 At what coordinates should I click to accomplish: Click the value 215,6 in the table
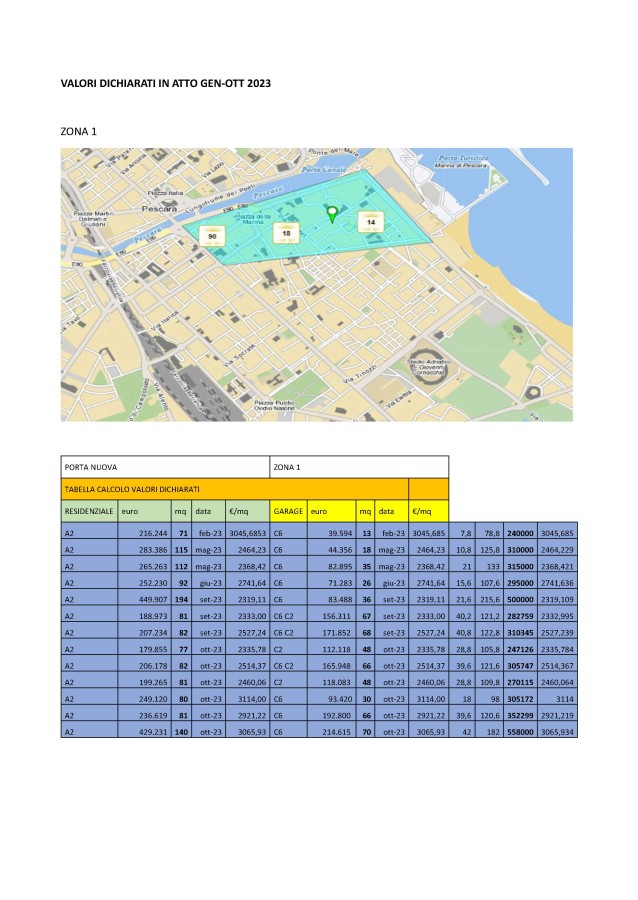(490, 599)
